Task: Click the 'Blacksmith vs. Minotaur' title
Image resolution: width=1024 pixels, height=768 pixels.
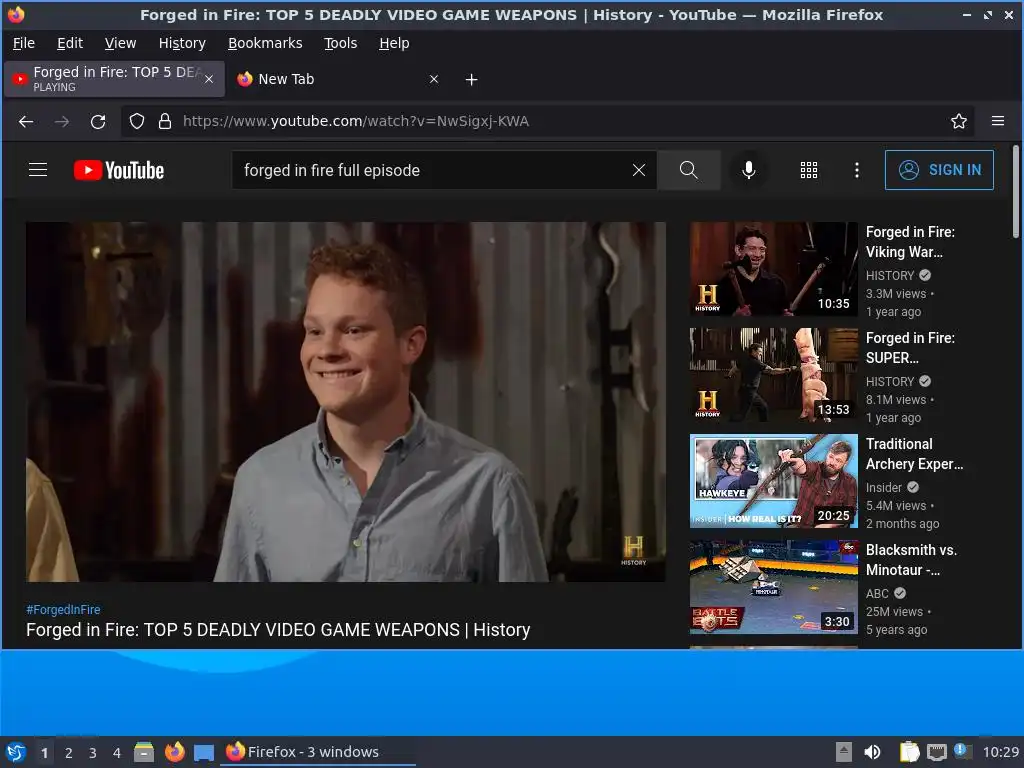Action: [x=911, y=560]
